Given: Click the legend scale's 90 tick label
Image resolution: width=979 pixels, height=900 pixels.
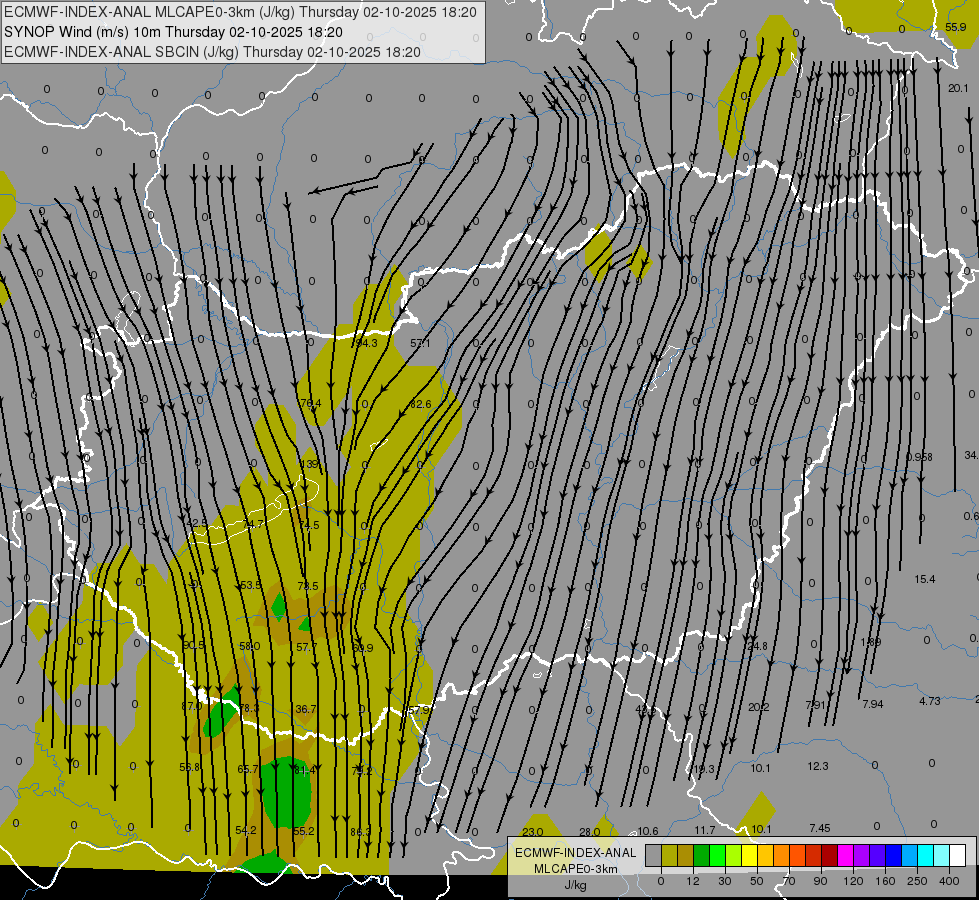Looking at the screenshot, I should (820, 881).
